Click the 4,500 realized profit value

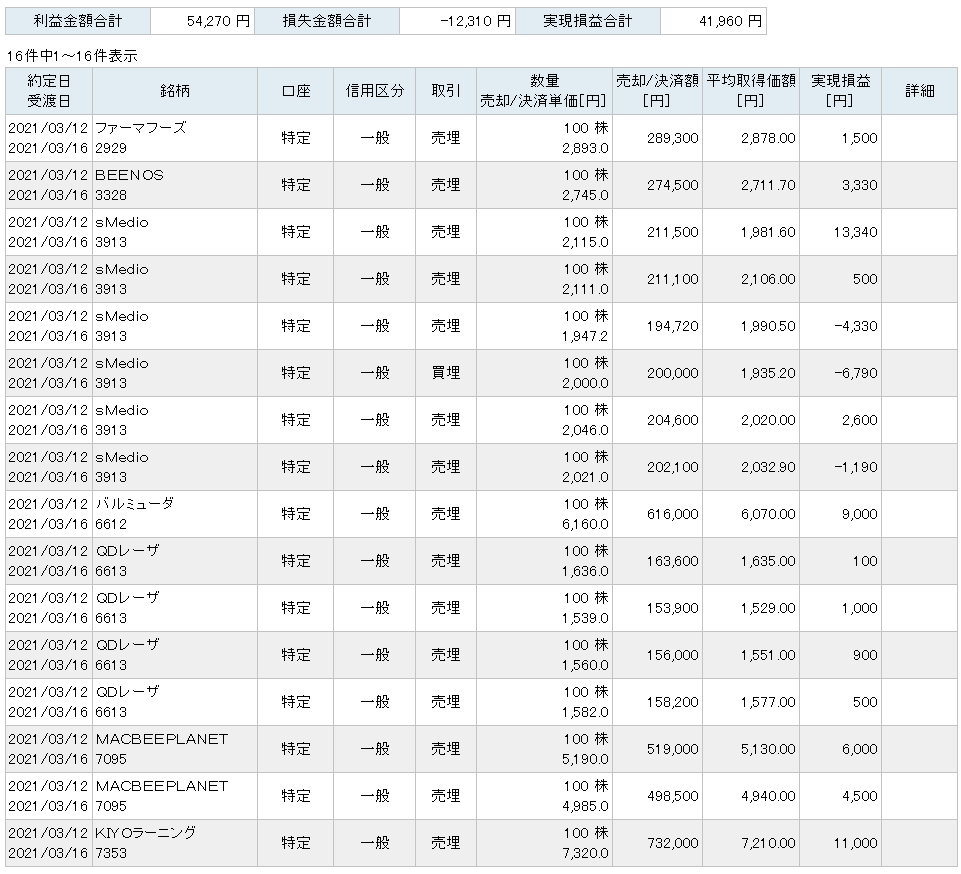coord(859,796)
